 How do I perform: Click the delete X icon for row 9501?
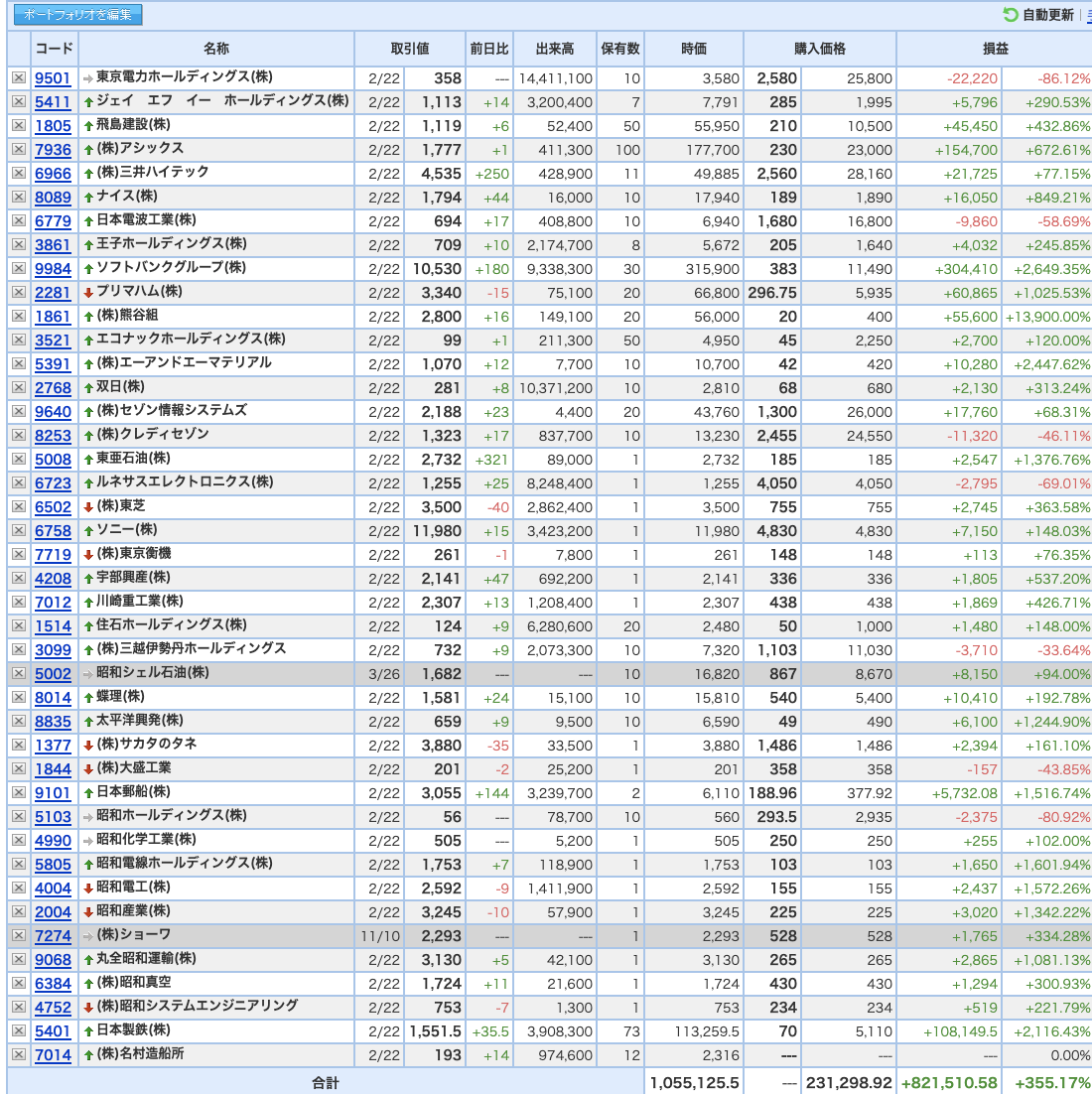19,78
